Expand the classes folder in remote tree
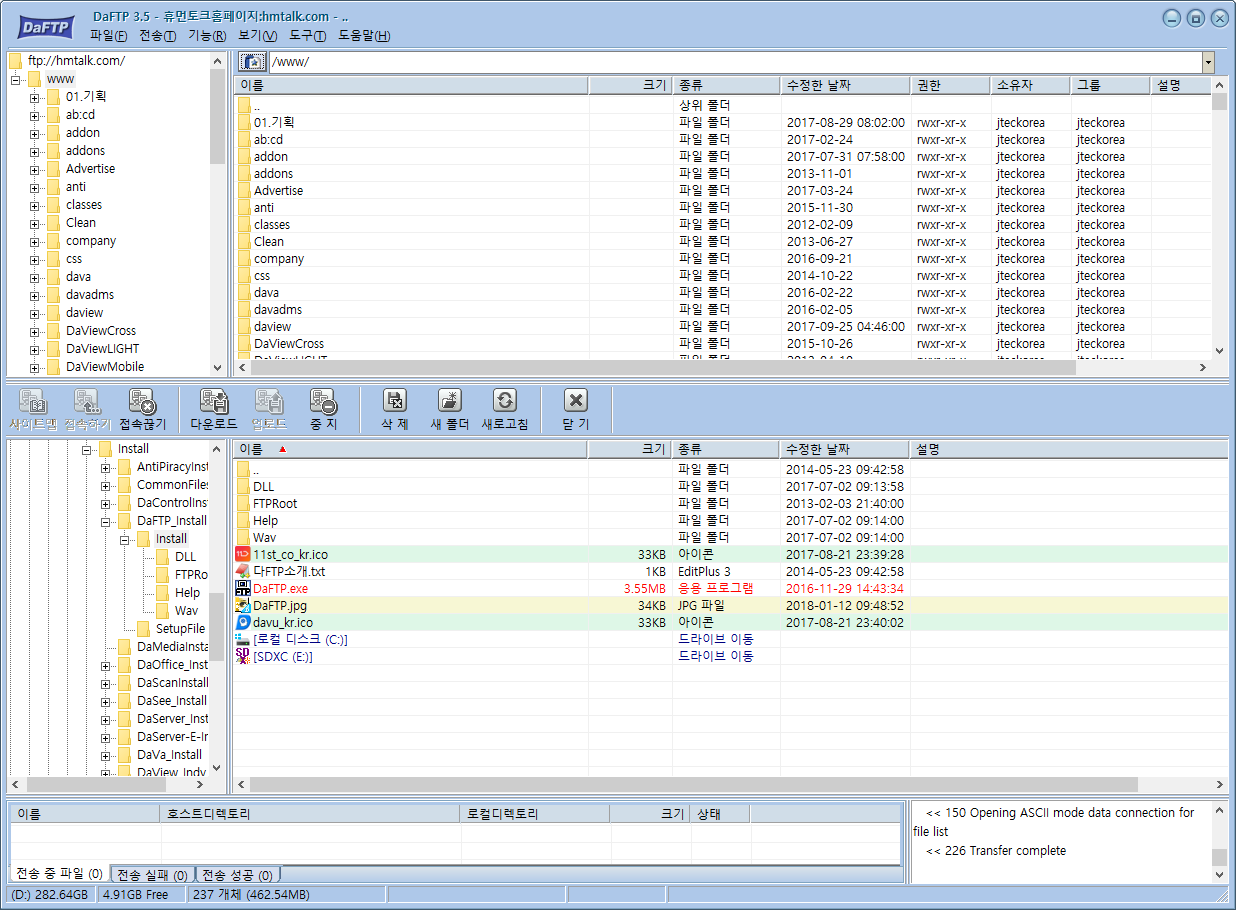This screenshot has height=910, width=1236. [34, 205]
